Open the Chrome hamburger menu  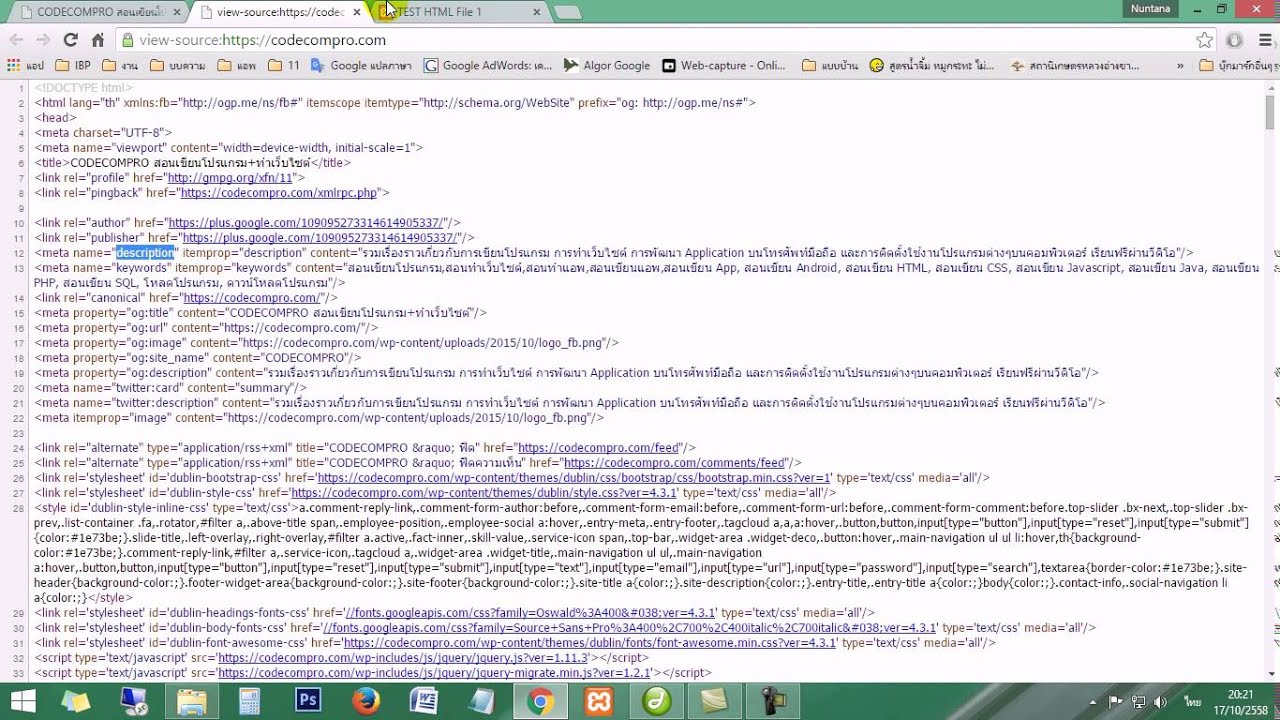tap(1264, 40)
